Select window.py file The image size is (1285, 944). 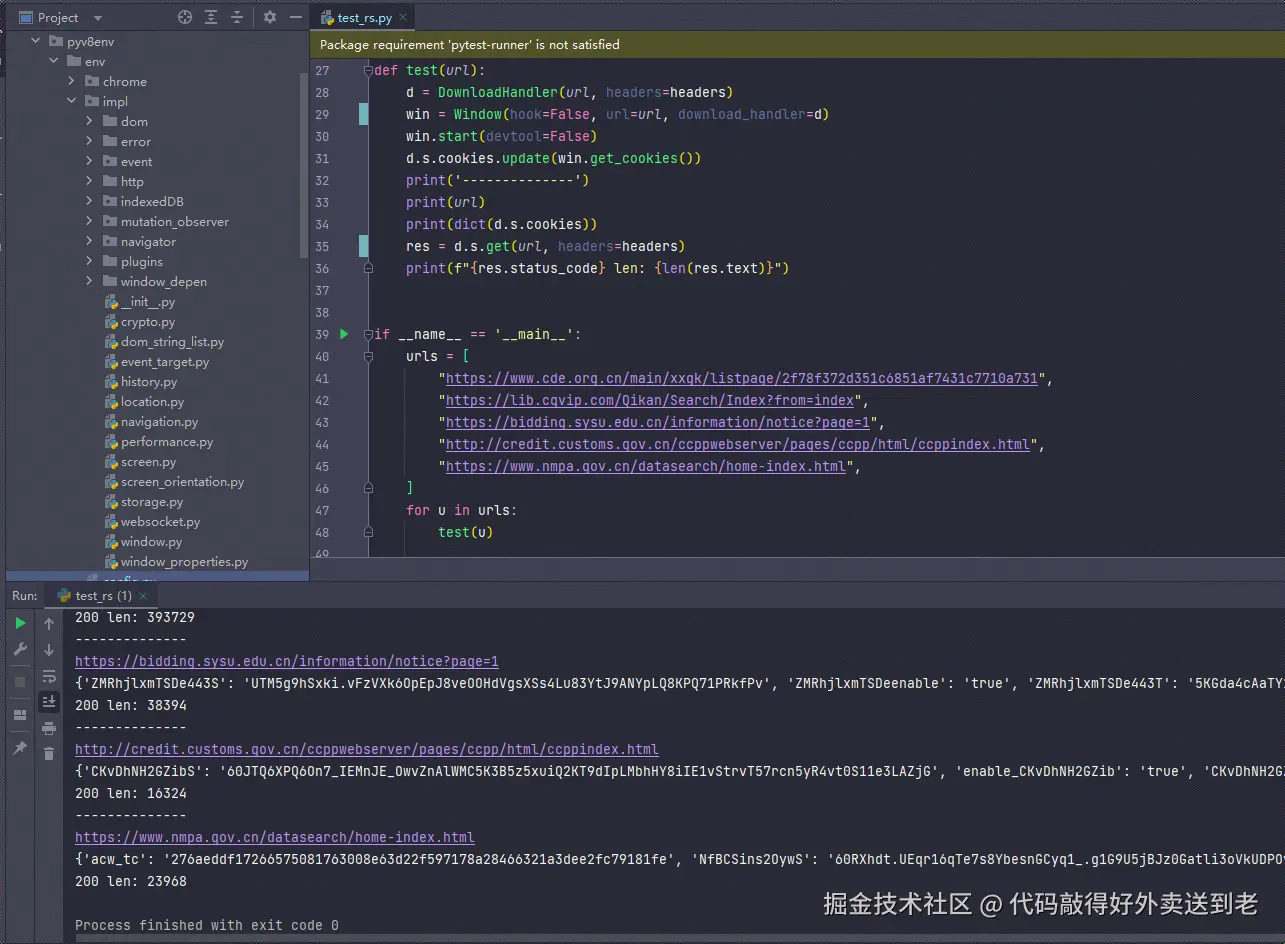(151, 541)
